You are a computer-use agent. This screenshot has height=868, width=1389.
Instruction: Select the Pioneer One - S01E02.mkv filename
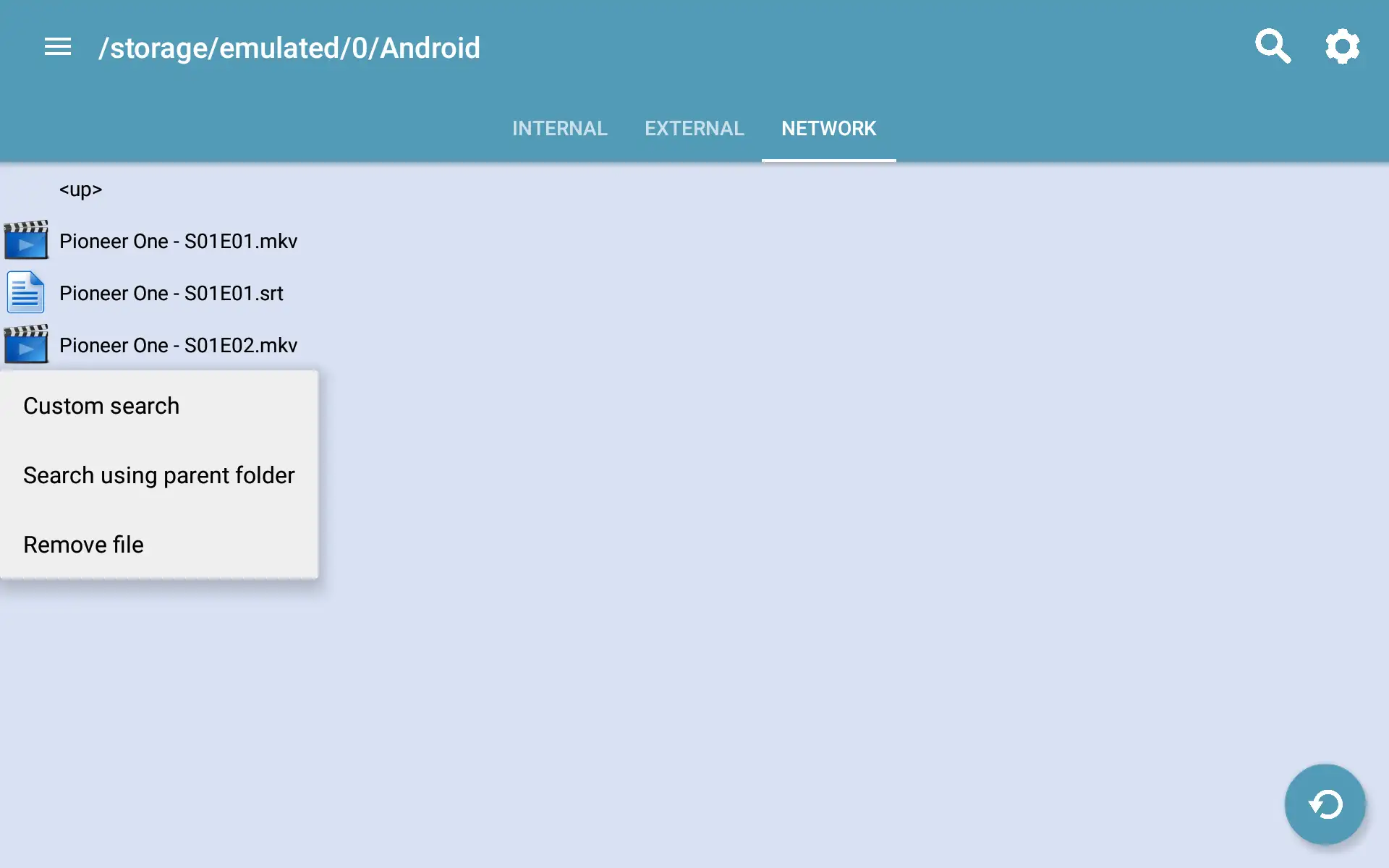(178, 345)
